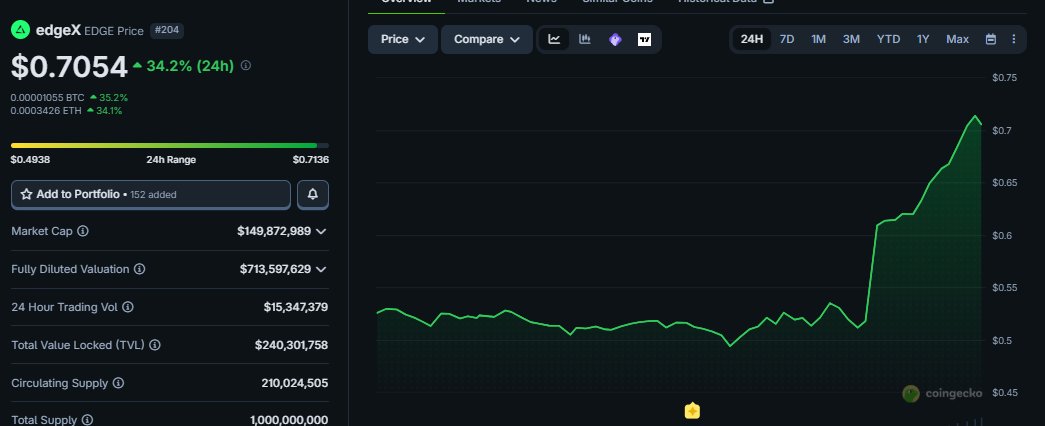The height and width of the screenshot is (426, 1045).
Task: Click the star icon in Add to Portfolio
Action: pyautogui.click(x=27, y=194)
